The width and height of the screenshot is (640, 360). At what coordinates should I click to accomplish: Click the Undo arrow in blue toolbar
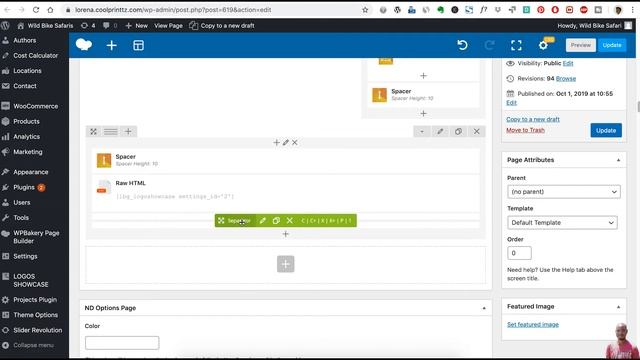coord(462,45)
